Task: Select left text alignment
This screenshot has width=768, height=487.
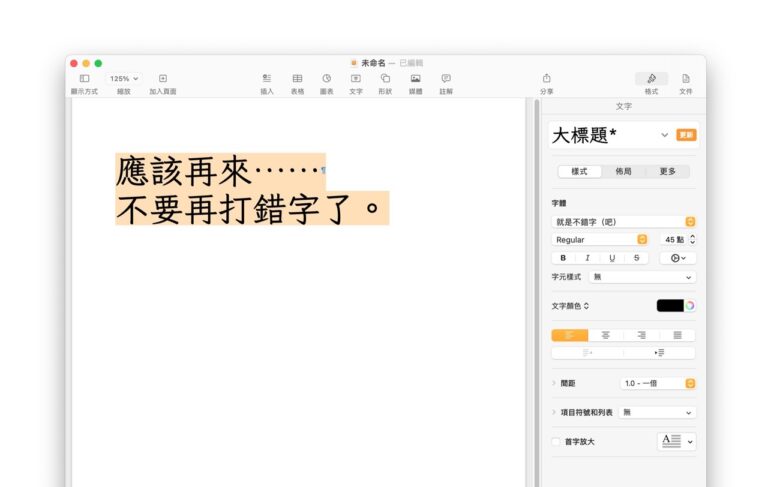Action: [570, 335]
